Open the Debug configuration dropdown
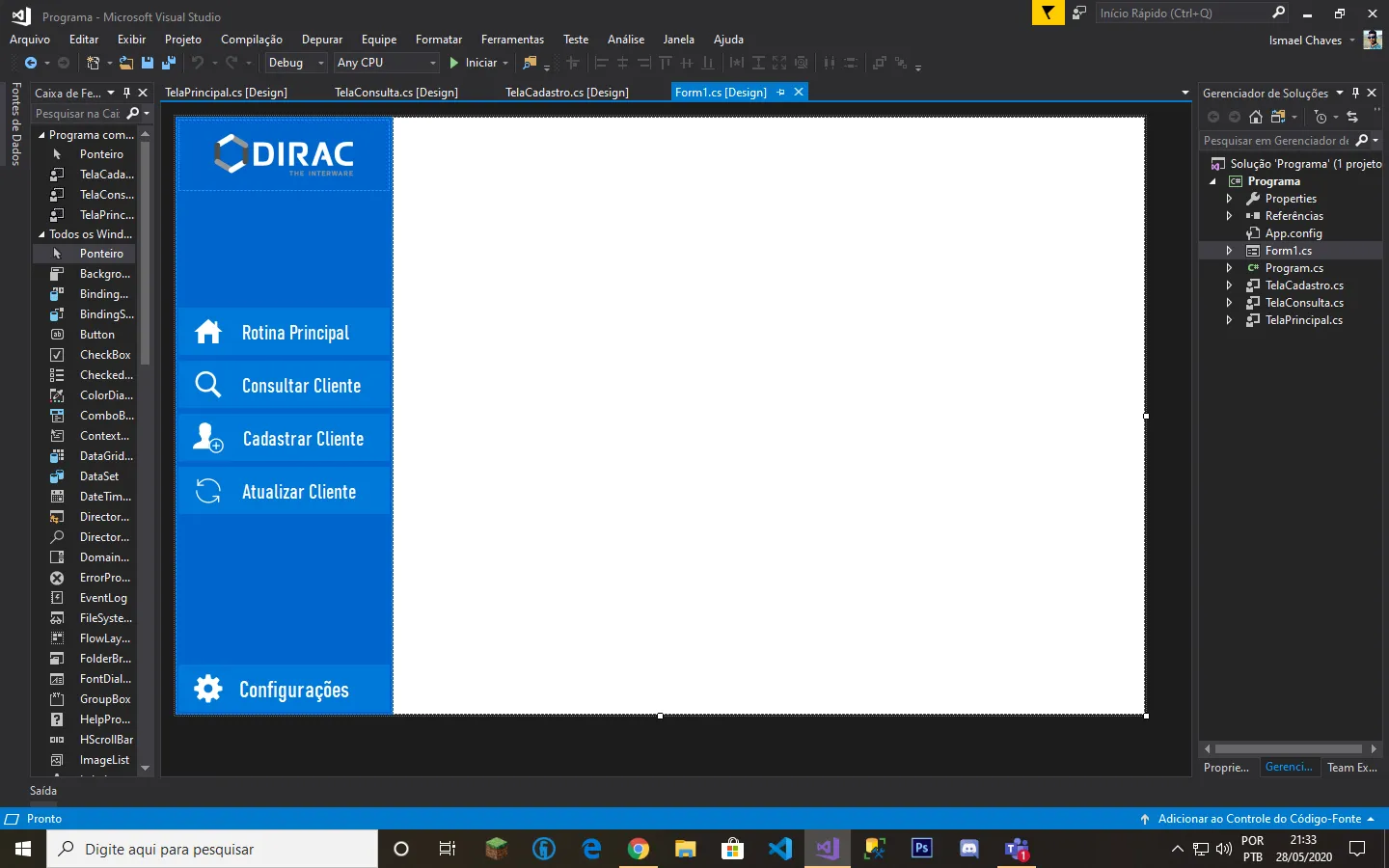 tap(296, 63)
